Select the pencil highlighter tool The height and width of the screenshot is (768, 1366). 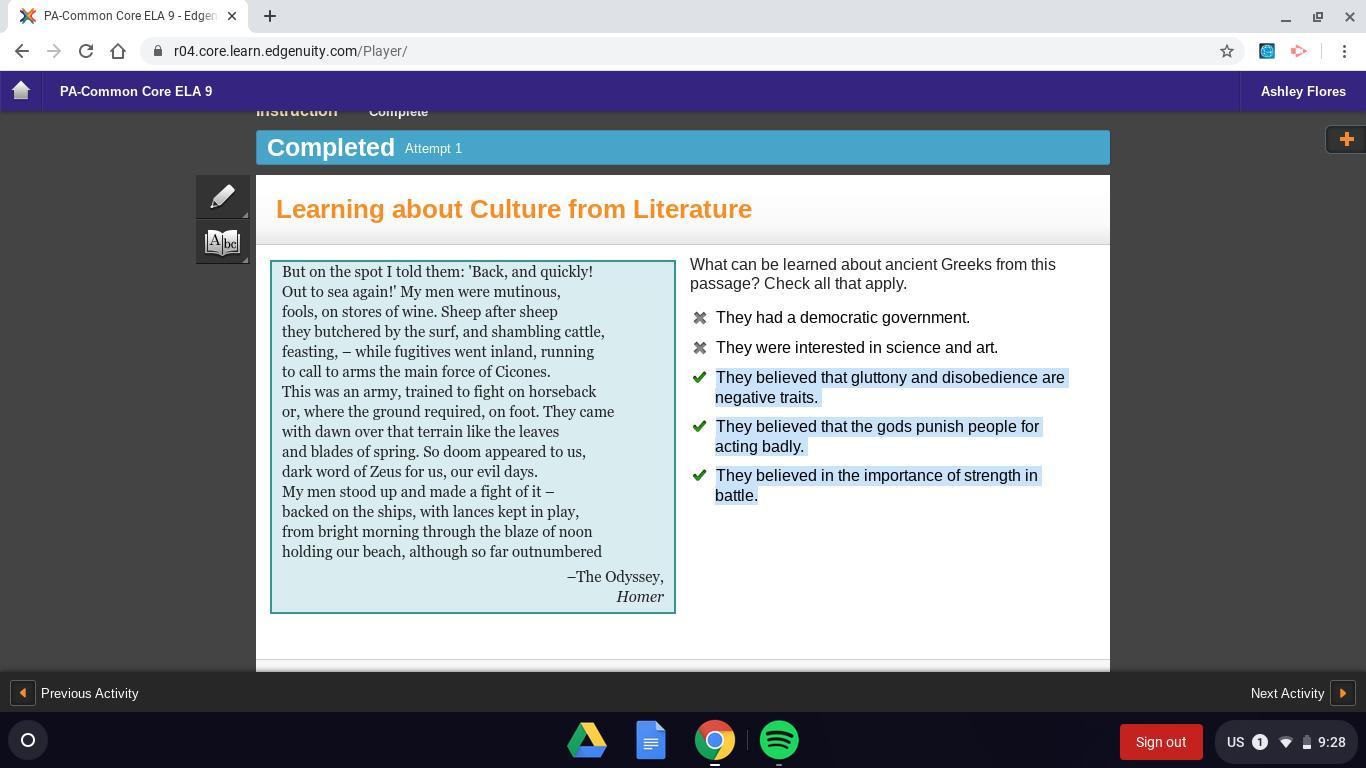pos(223,196)
